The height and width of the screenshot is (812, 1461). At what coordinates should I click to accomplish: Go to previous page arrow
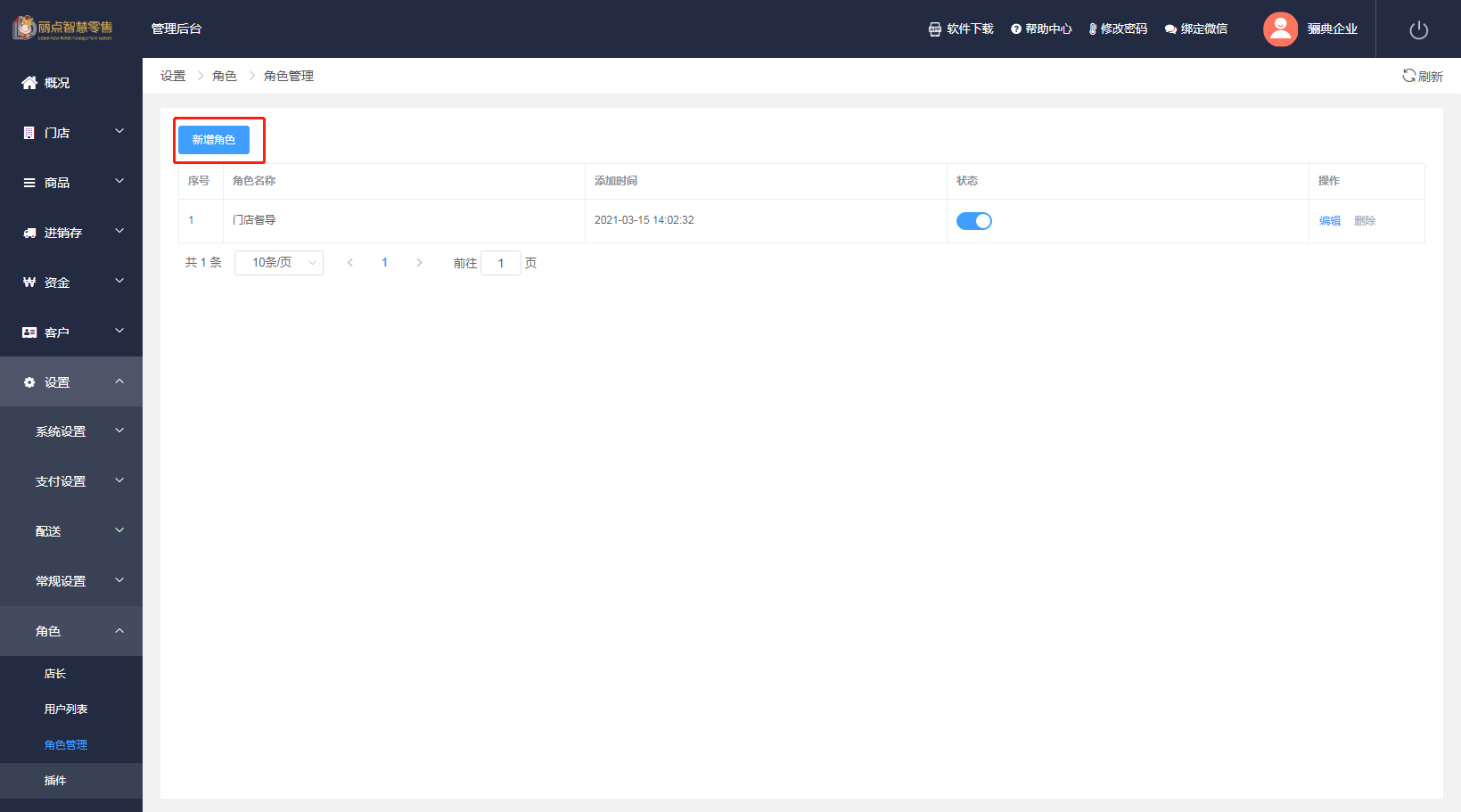350,263
